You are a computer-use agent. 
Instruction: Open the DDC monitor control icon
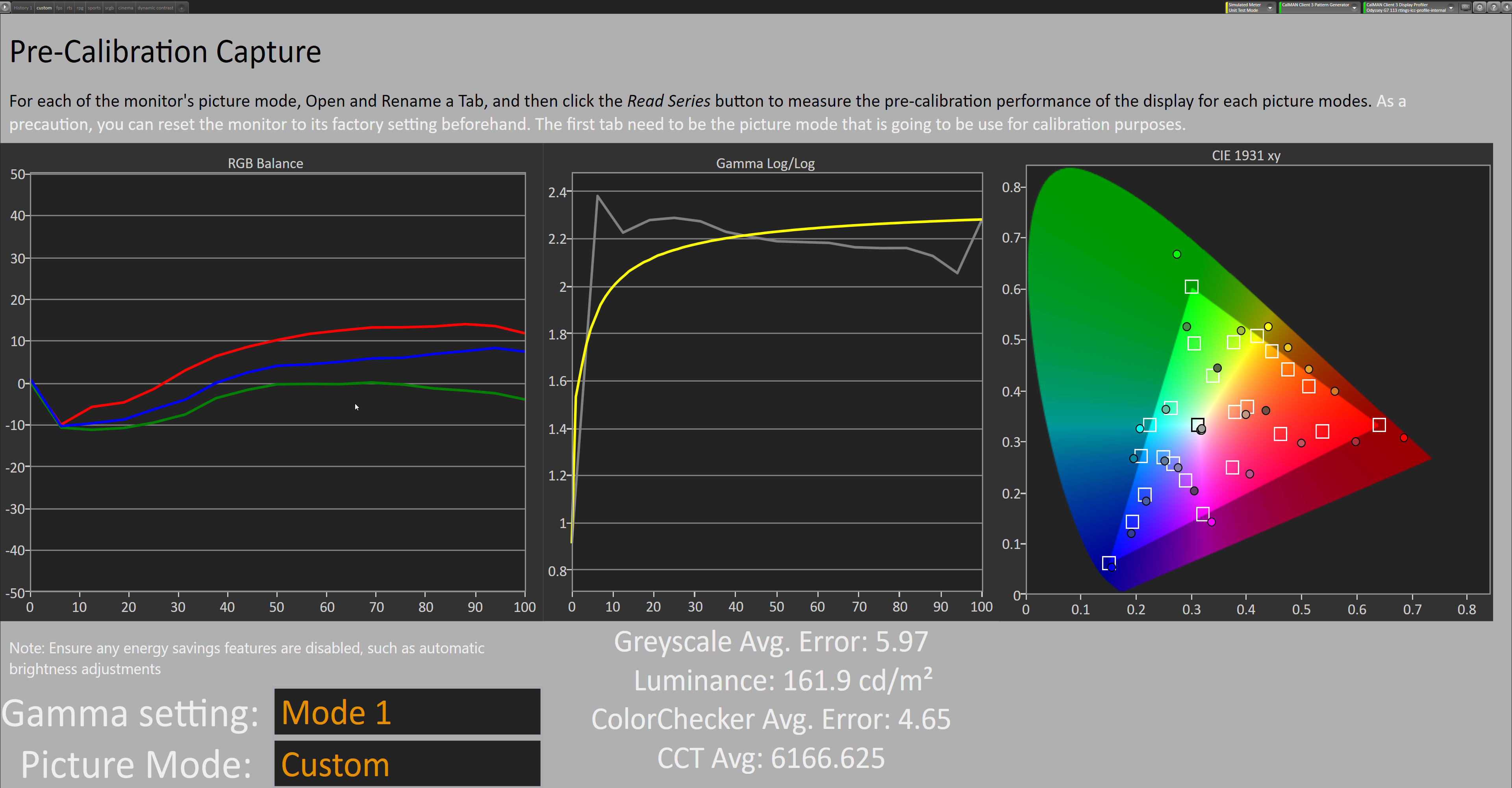pos(1465,7)
